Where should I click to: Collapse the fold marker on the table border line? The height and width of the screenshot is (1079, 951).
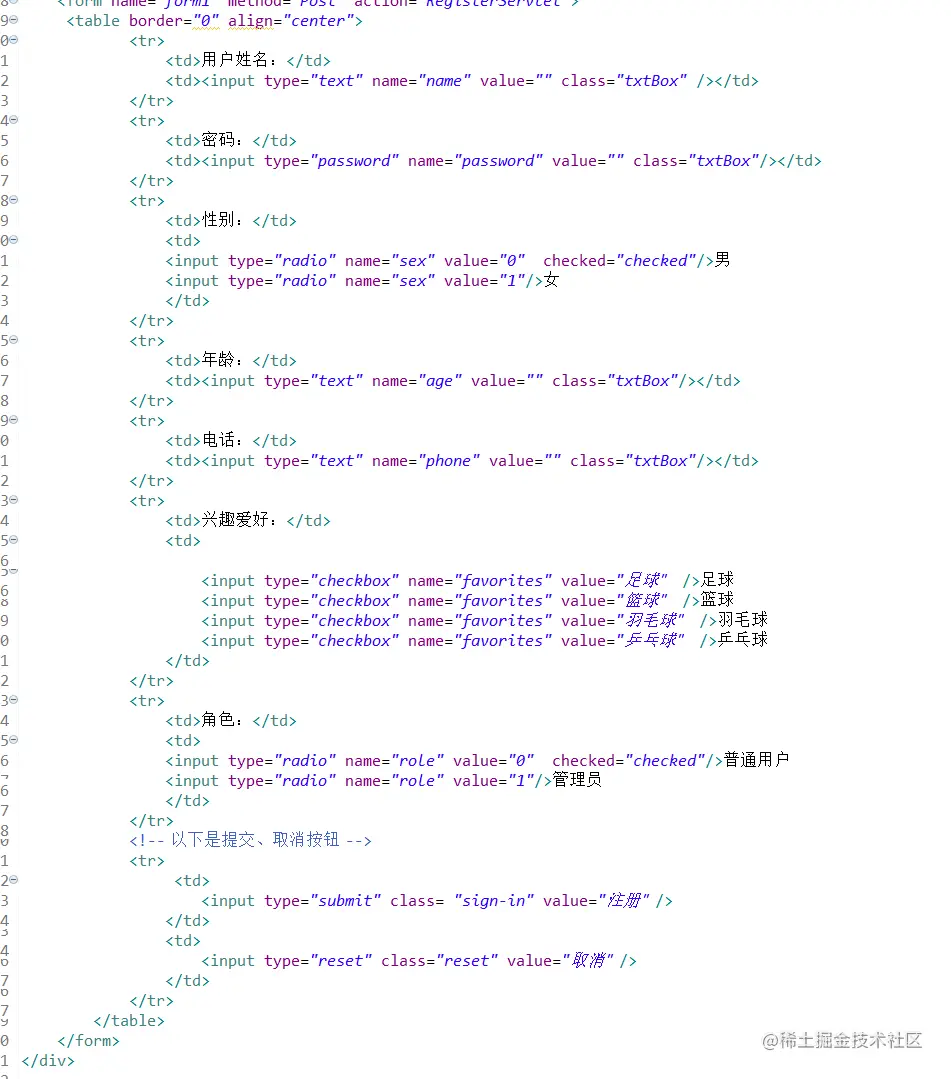coord(14,20)
